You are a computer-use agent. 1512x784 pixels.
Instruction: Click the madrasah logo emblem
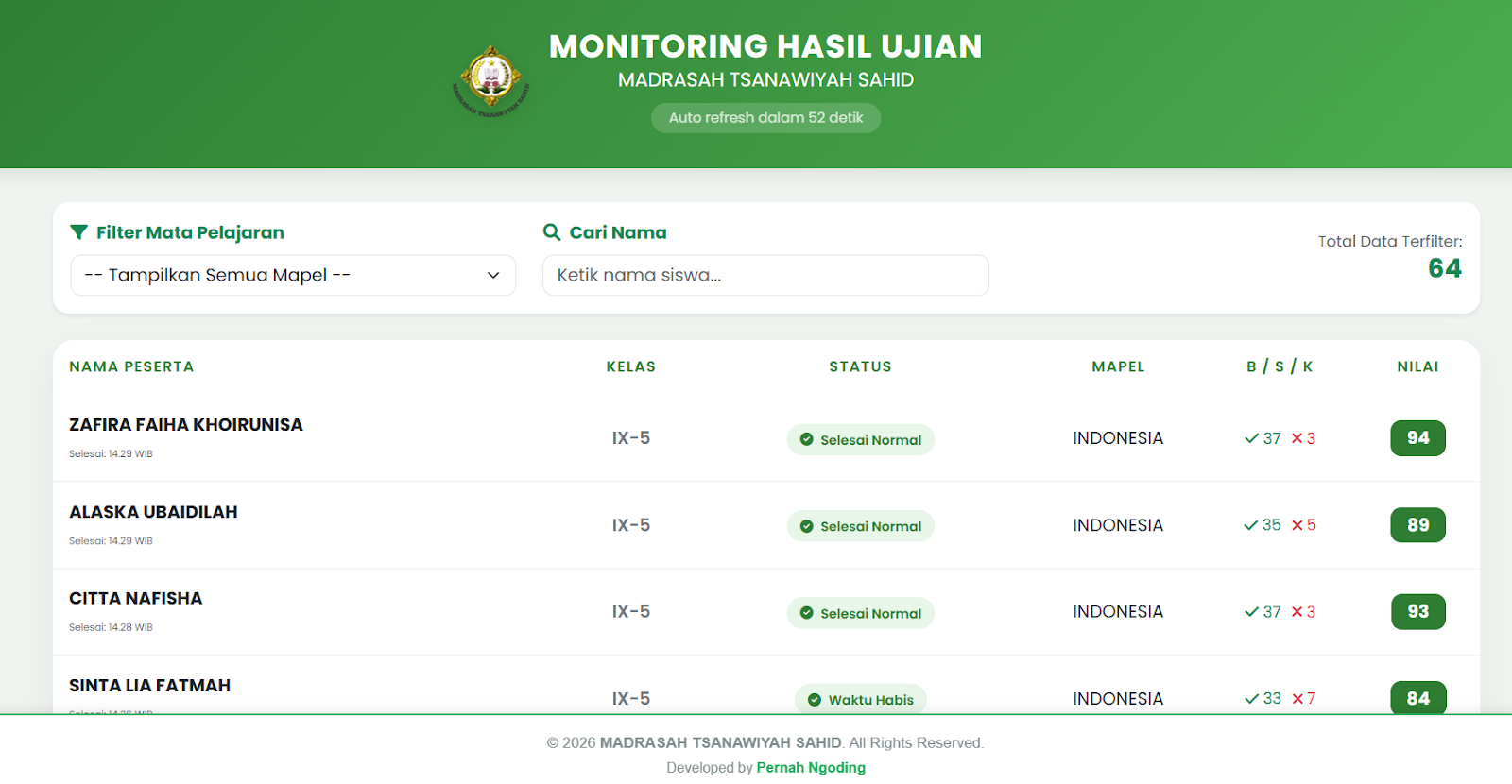[x=491, y=81]
